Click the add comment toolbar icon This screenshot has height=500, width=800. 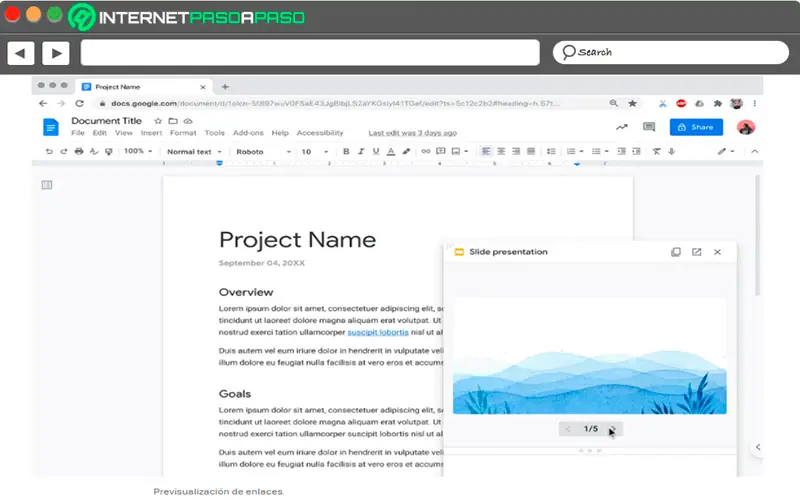440,151
